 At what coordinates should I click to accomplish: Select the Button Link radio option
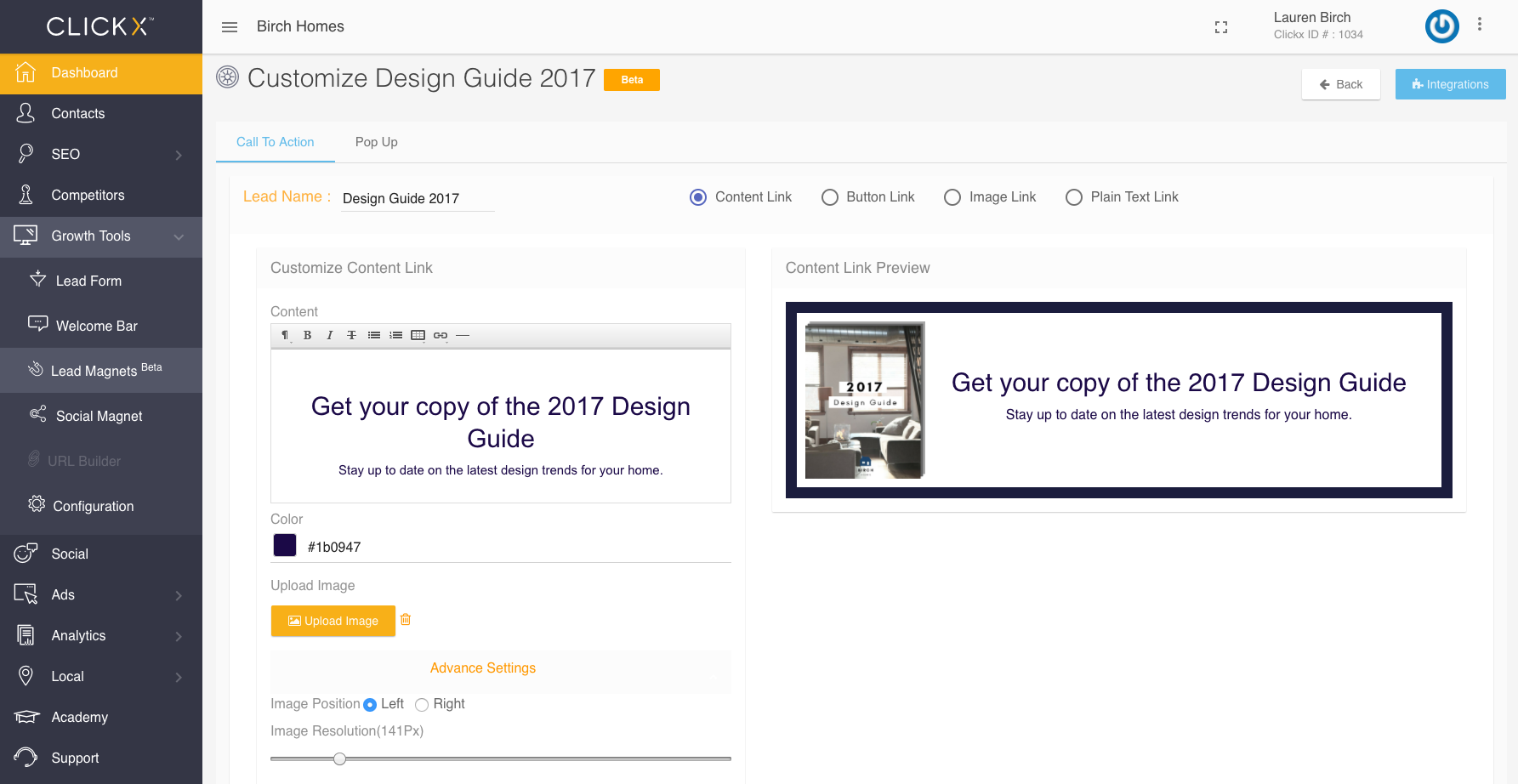pyautogui.click(x=830, y=197)
